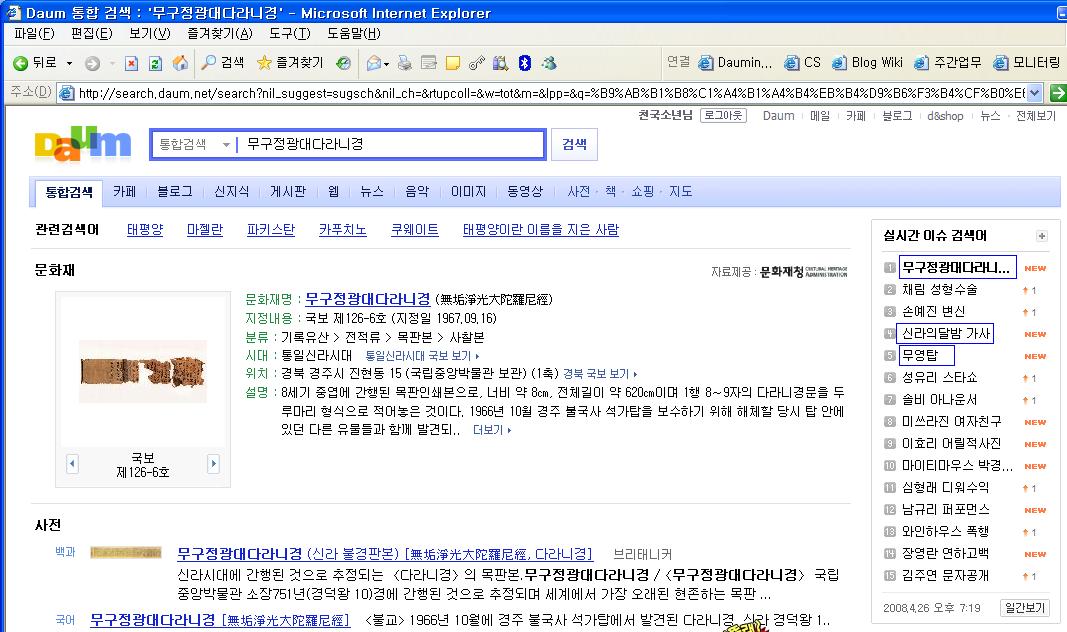Click related search term 쿠웨이트
1067x632 pixels.
click(414, 230)
